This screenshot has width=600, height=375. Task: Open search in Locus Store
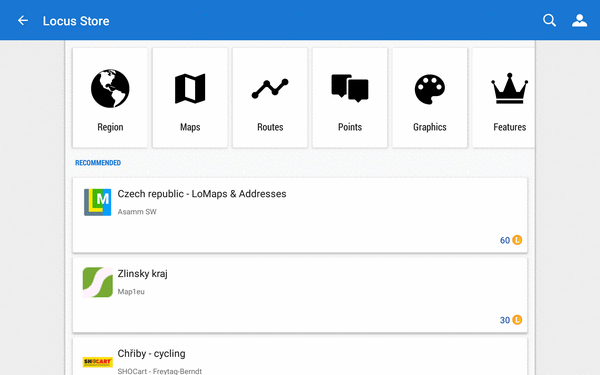click(x=549, y=20)
